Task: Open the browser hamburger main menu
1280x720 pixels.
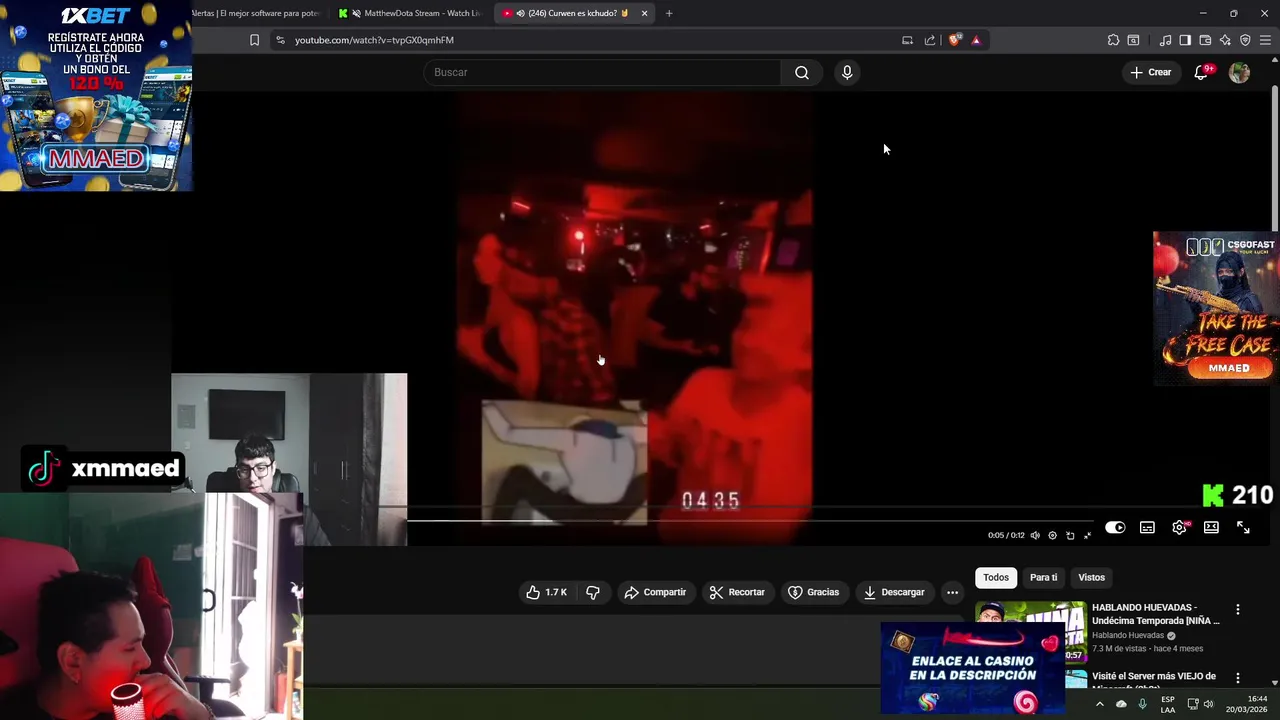Action: tap(1265, 40)
